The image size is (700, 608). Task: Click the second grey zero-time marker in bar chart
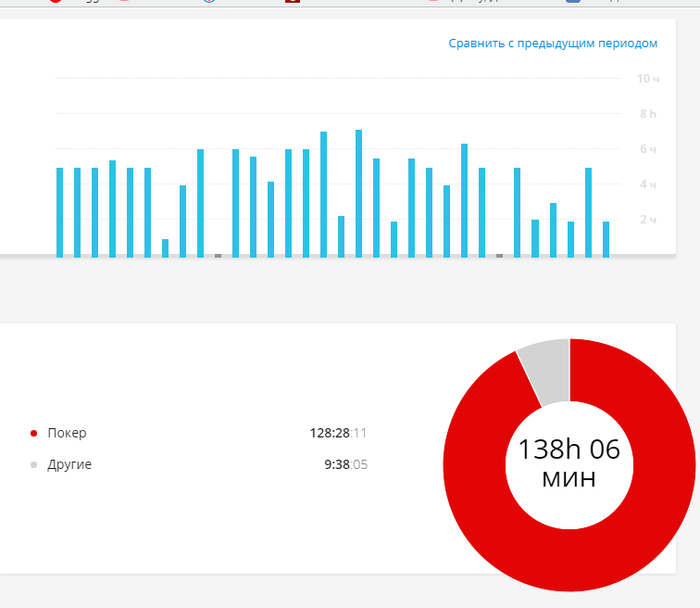500,256
